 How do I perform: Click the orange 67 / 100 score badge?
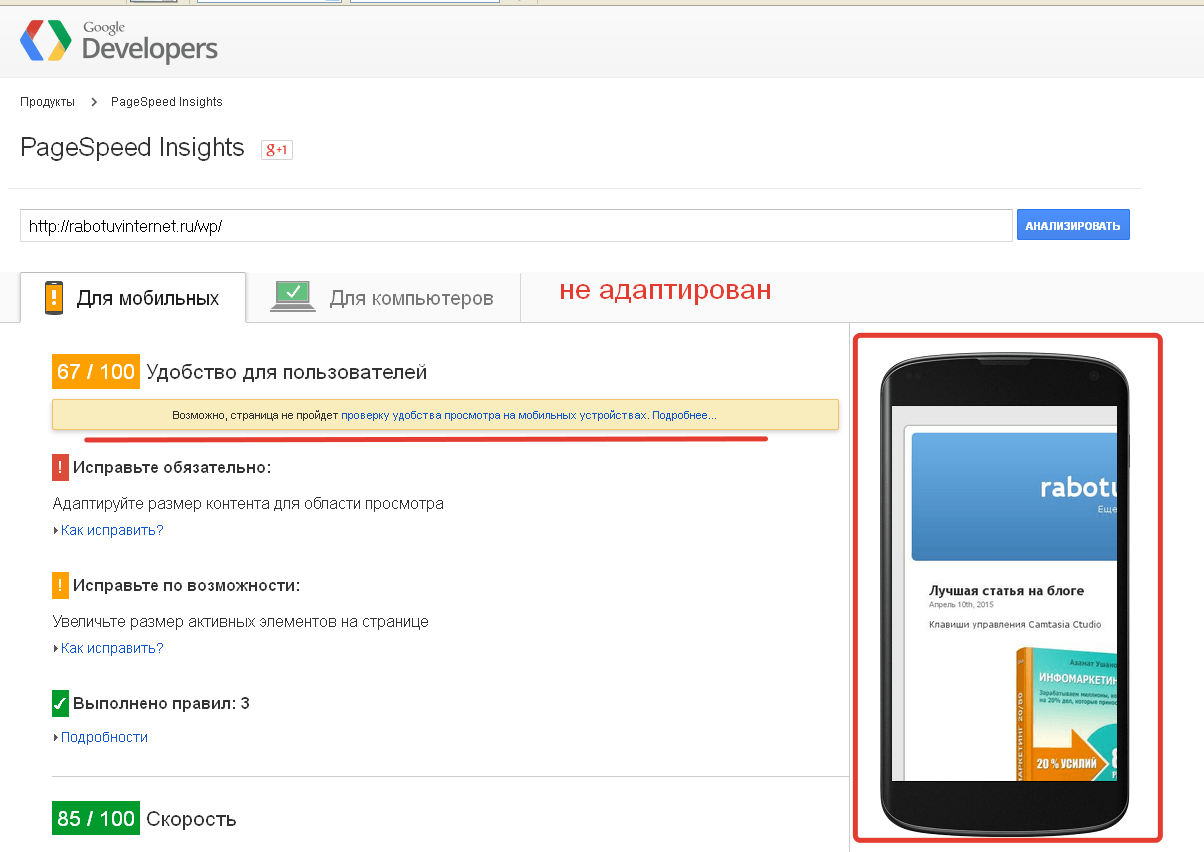[95, 372]
